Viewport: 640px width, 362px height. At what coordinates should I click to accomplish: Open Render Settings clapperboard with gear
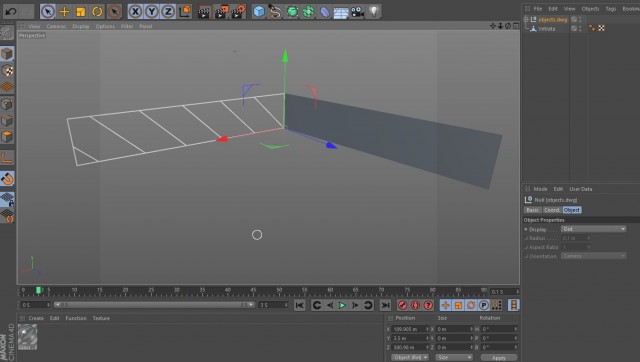pyautogui.click(x=238, y=11)
